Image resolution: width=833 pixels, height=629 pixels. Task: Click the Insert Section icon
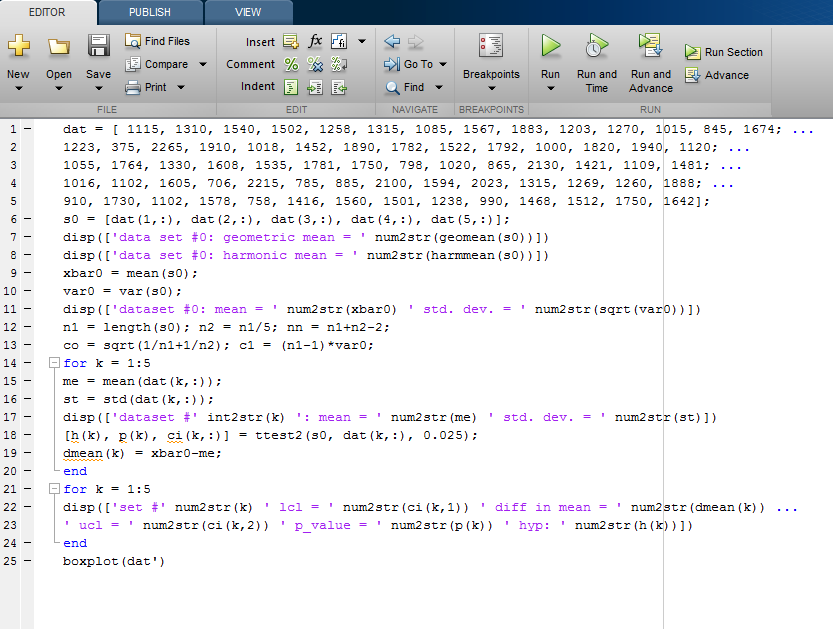pyautogui.click(x=291, y=41)
